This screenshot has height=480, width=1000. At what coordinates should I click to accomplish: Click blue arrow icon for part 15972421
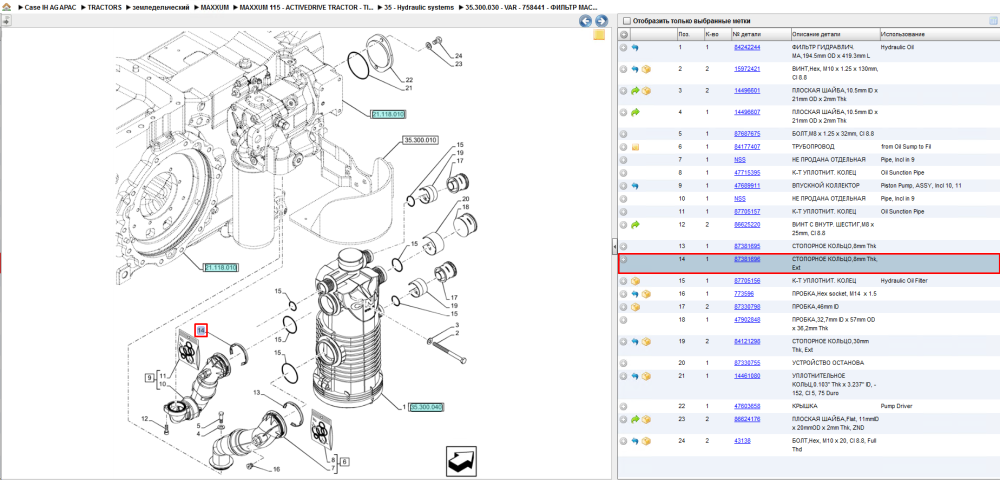coord(635,69)
